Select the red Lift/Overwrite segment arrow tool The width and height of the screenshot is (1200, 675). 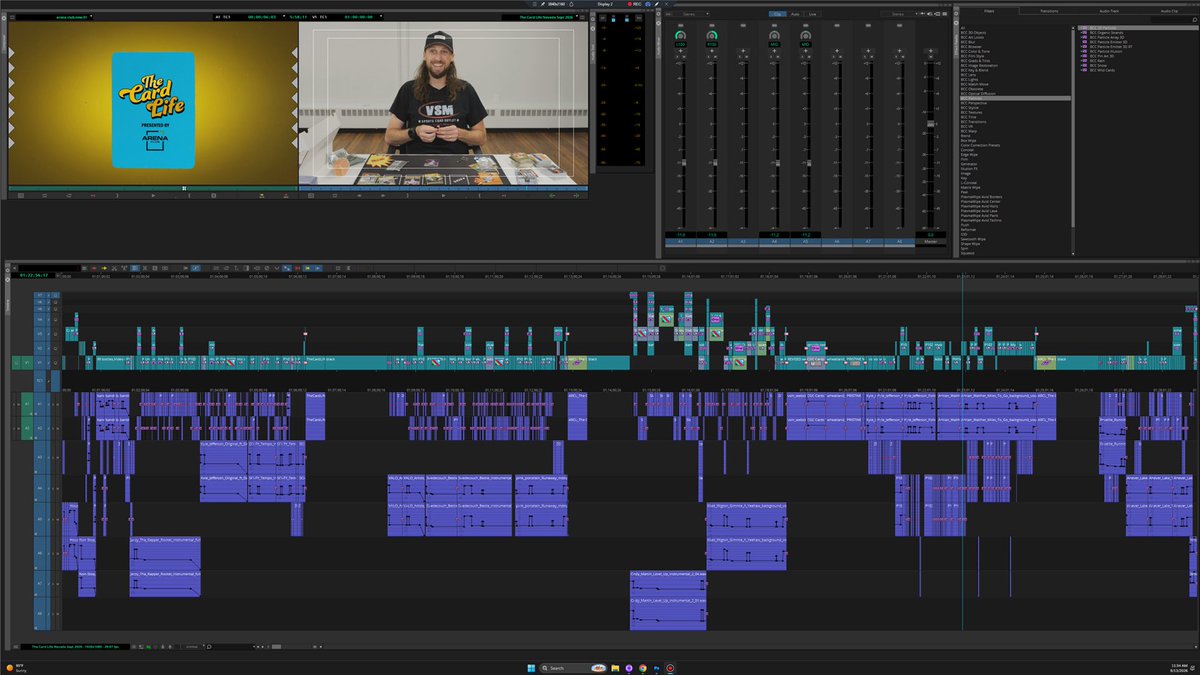(x=94, y=267)
